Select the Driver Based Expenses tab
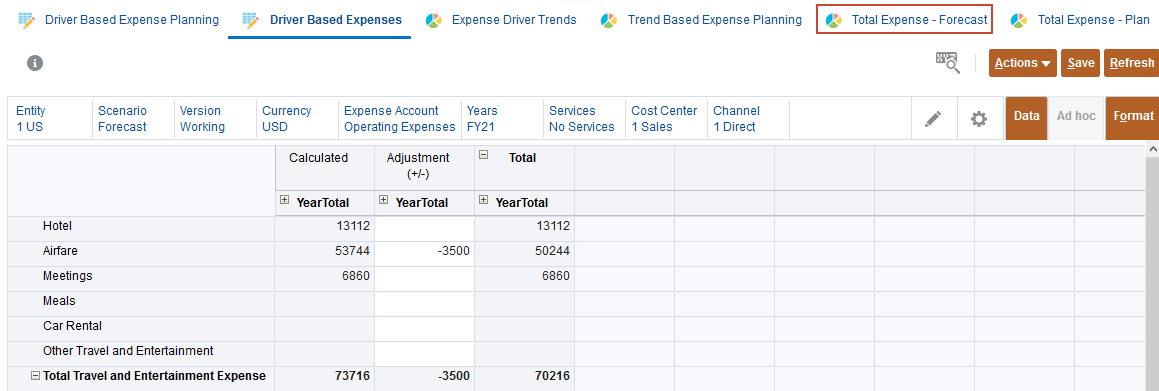Viewport: 1159px width, 391px height. (x=336, y=20)
